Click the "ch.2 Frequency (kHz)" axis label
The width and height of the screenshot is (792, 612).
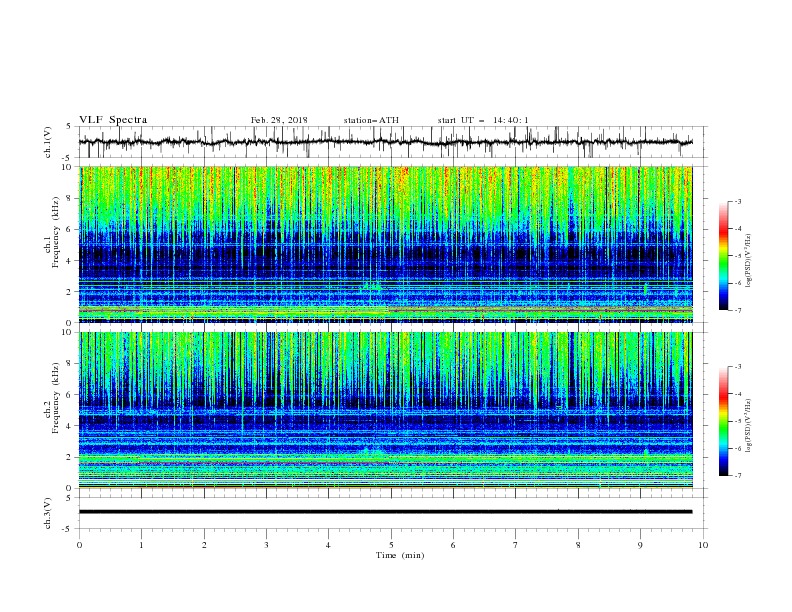pos(52,398)
